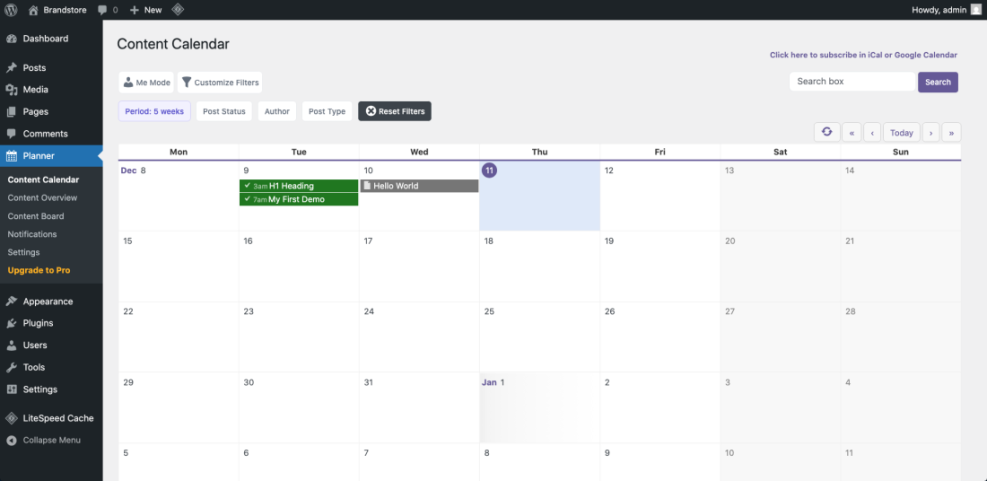The width and height of the screenshot is (987, 481).
Task: Open Content Board submenu
Action: coord(36,216)
